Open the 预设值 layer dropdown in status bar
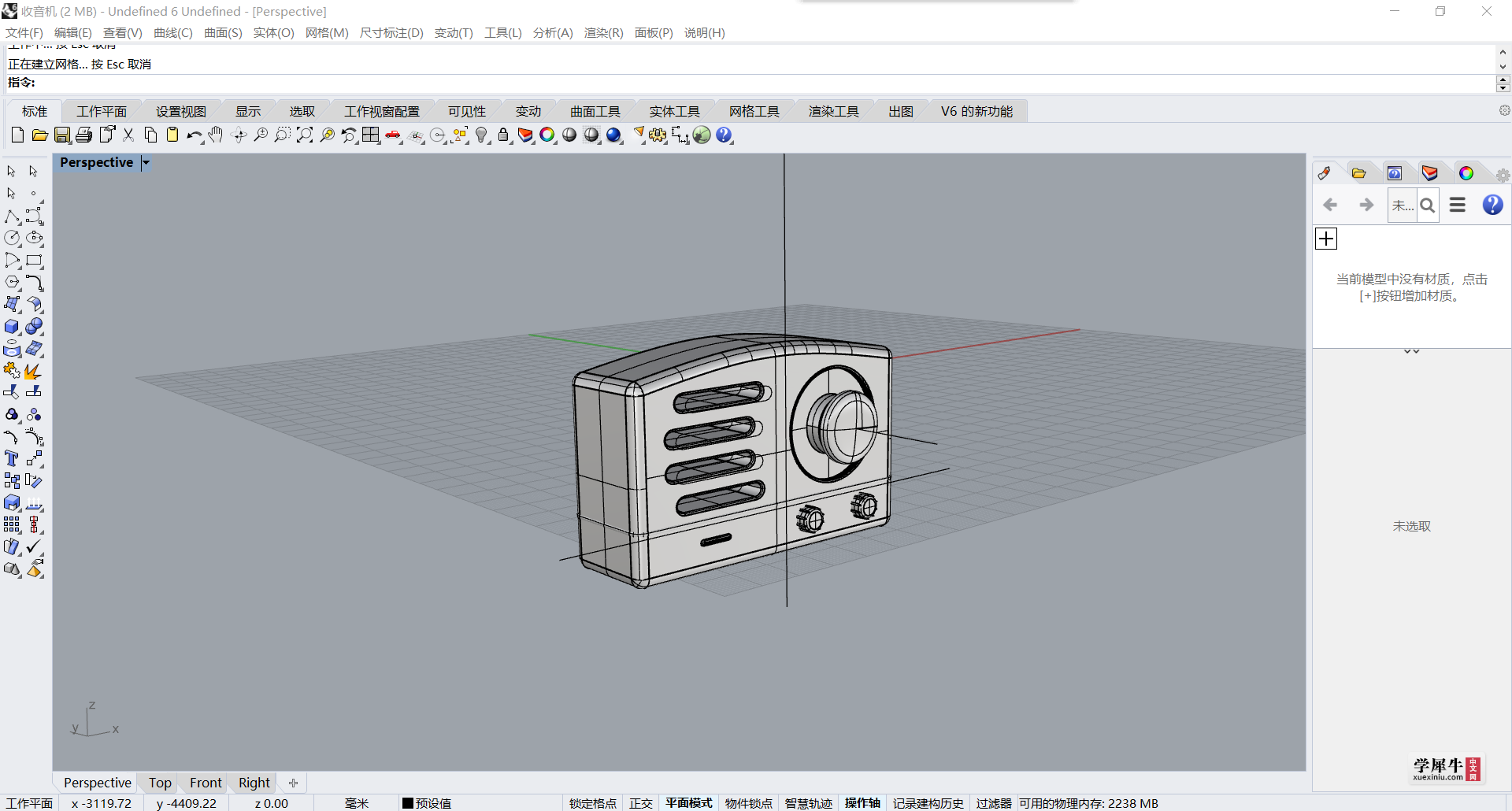This screenshot has width=1512, height=811. 427,803
